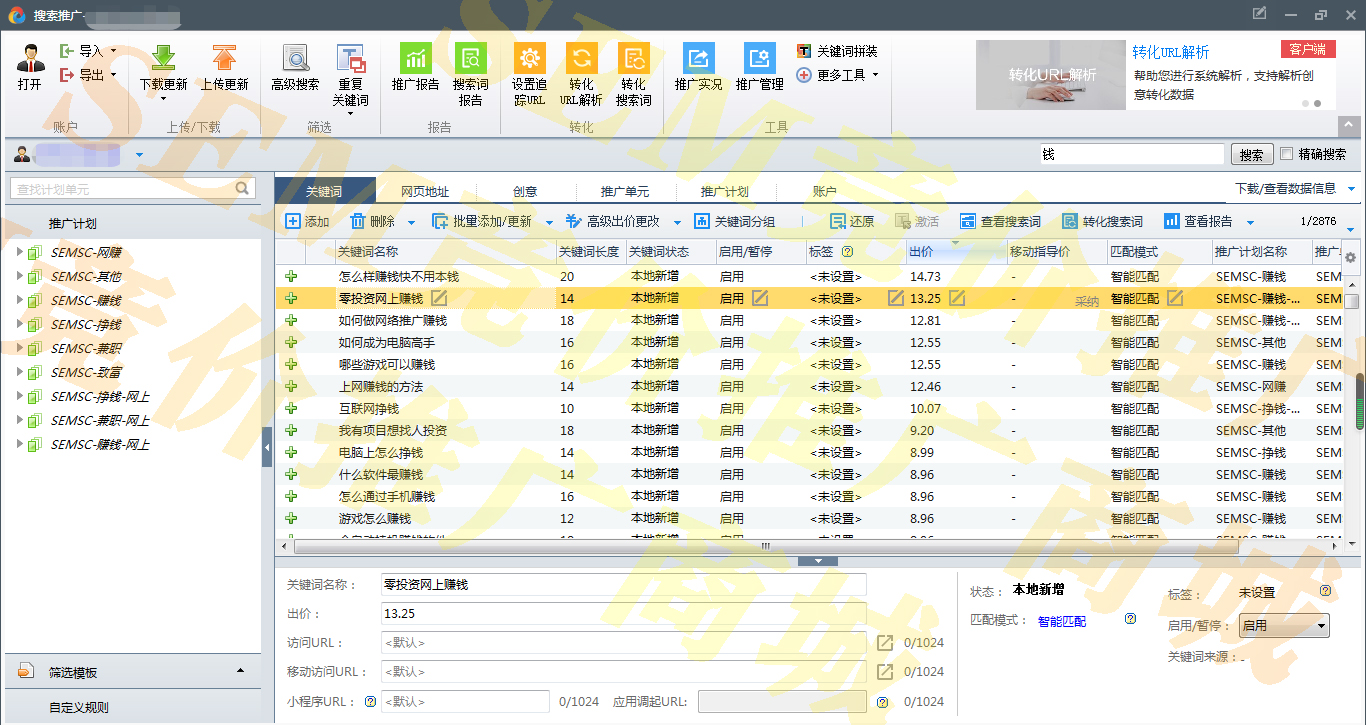Open the 下载更新 dropdown arrow
The width and height of the screenshot is (1366, 725).
tap(163, 99)
